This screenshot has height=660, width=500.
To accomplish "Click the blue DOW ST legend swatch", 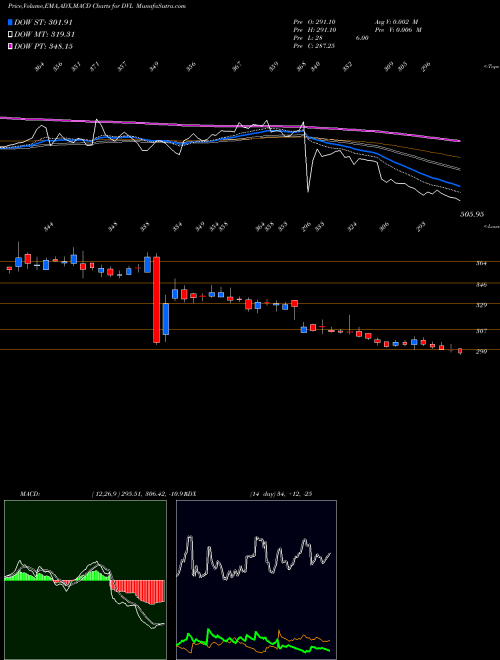I will (x=10, y=22).
